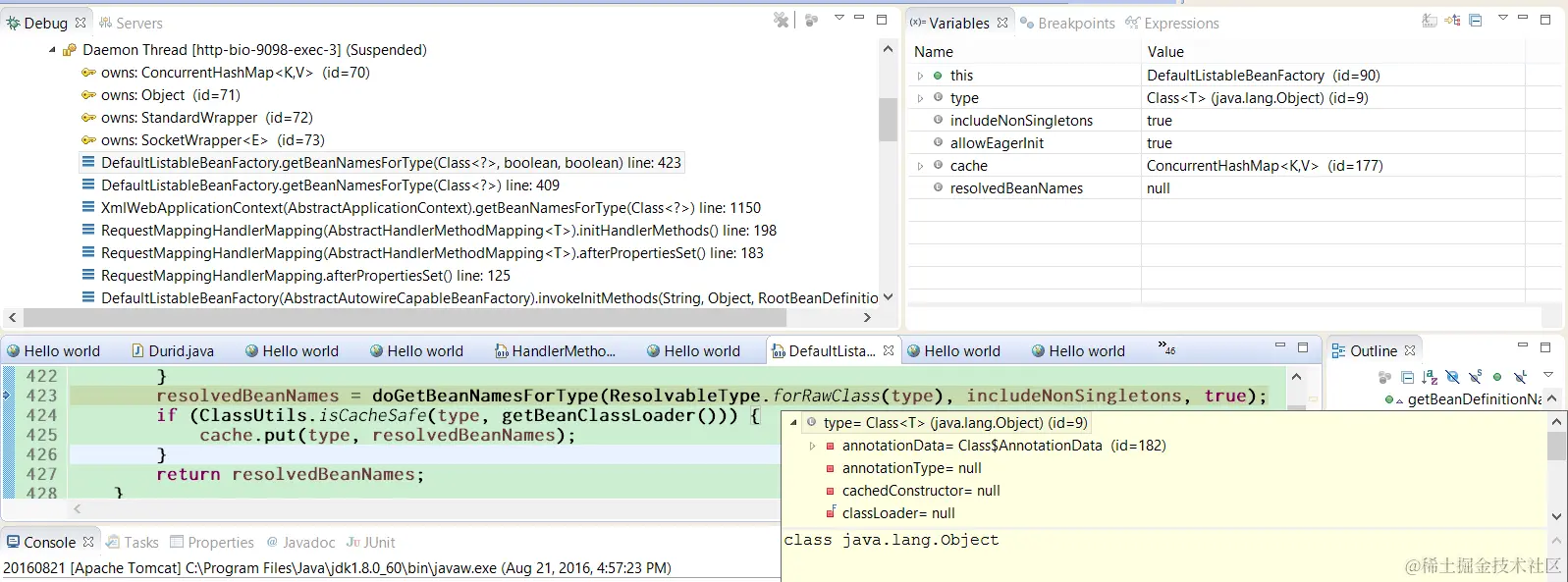1568x582 pixels.
Task: Select RequestMappingHandlerMapping afterPropertiesSet() line 125 frame
Action: (297, 276)
